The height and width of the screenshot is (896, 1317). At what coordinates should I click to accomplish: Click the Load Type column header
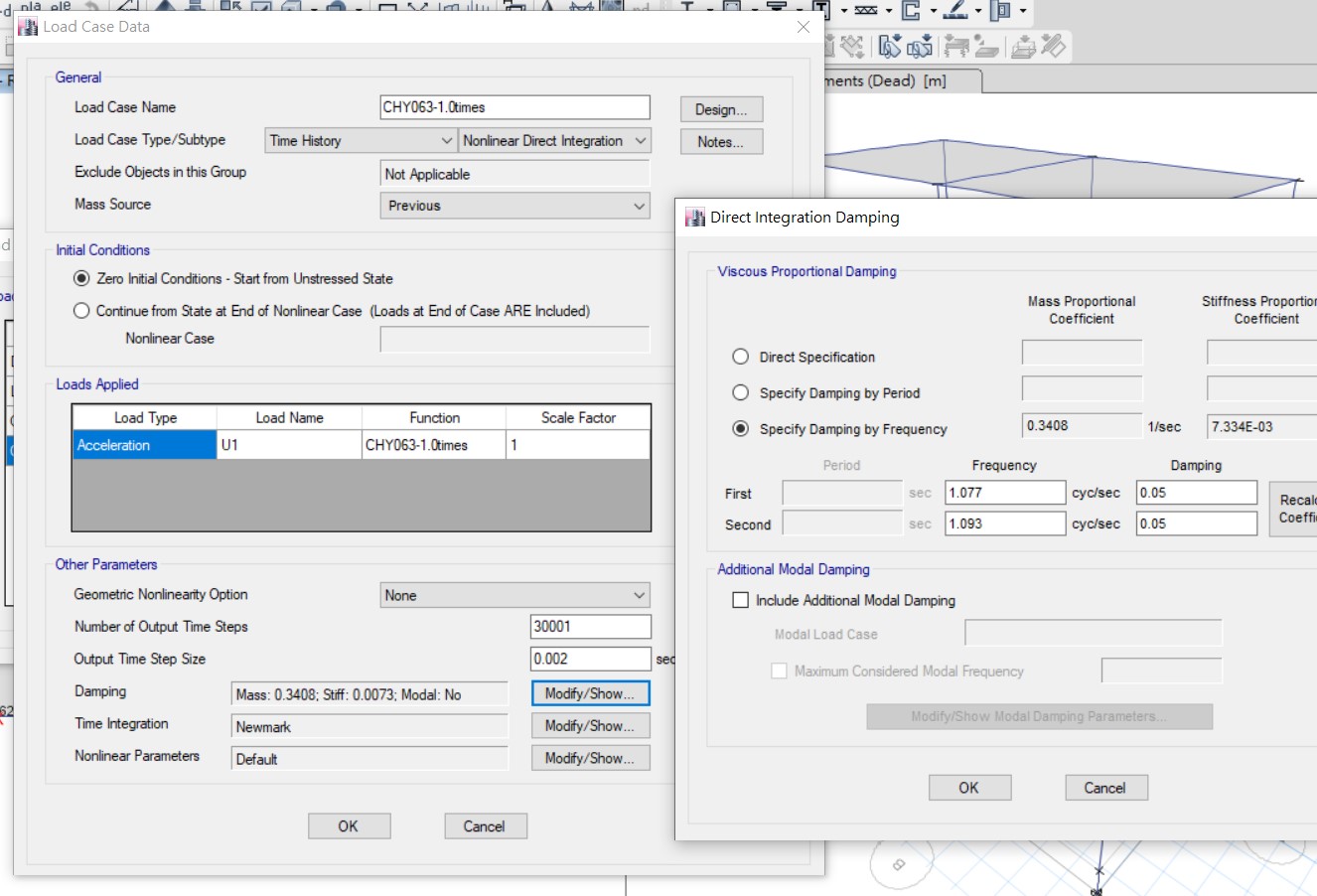[145, 418]
